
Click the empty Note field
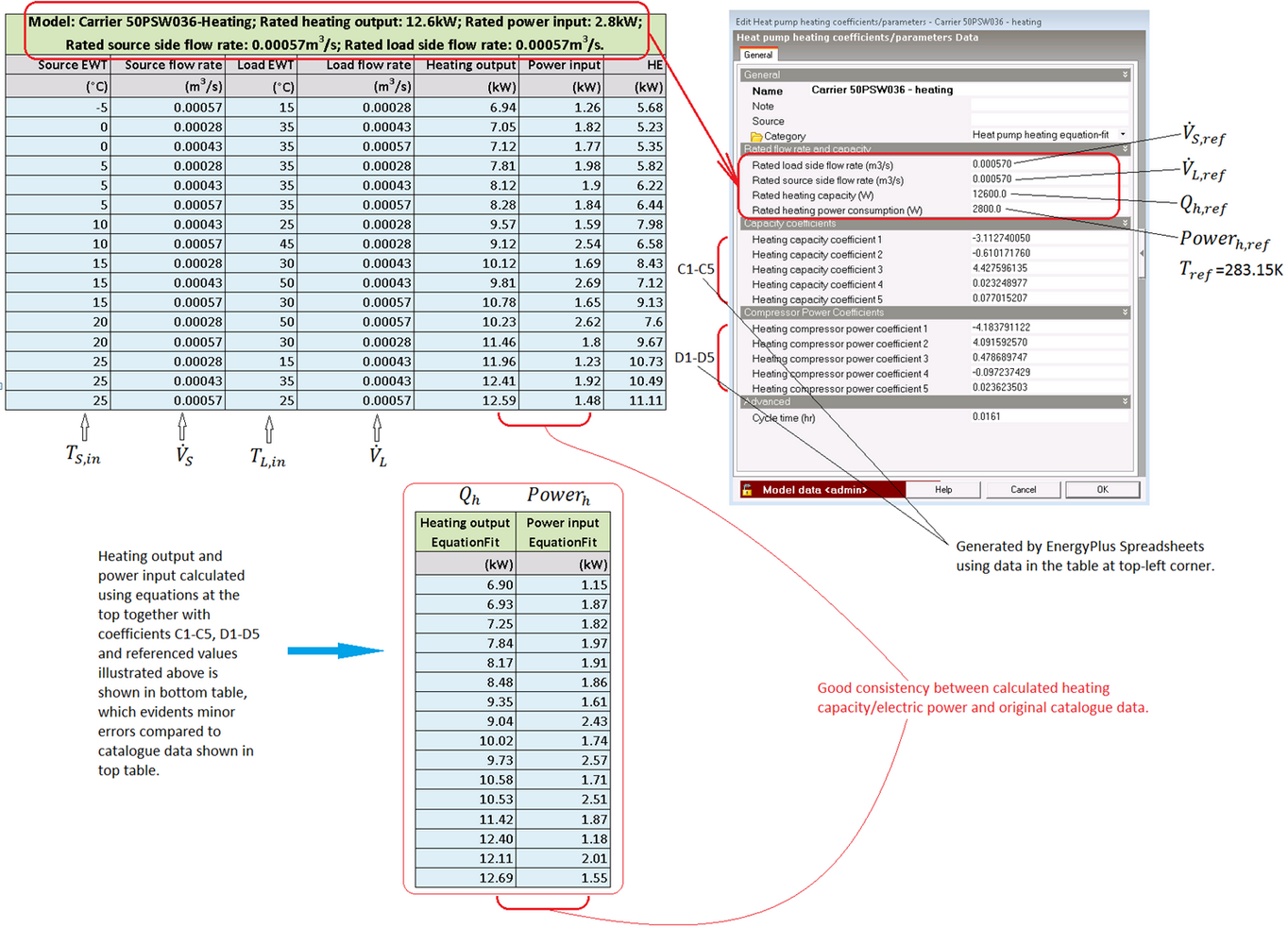coord(1048,107)
